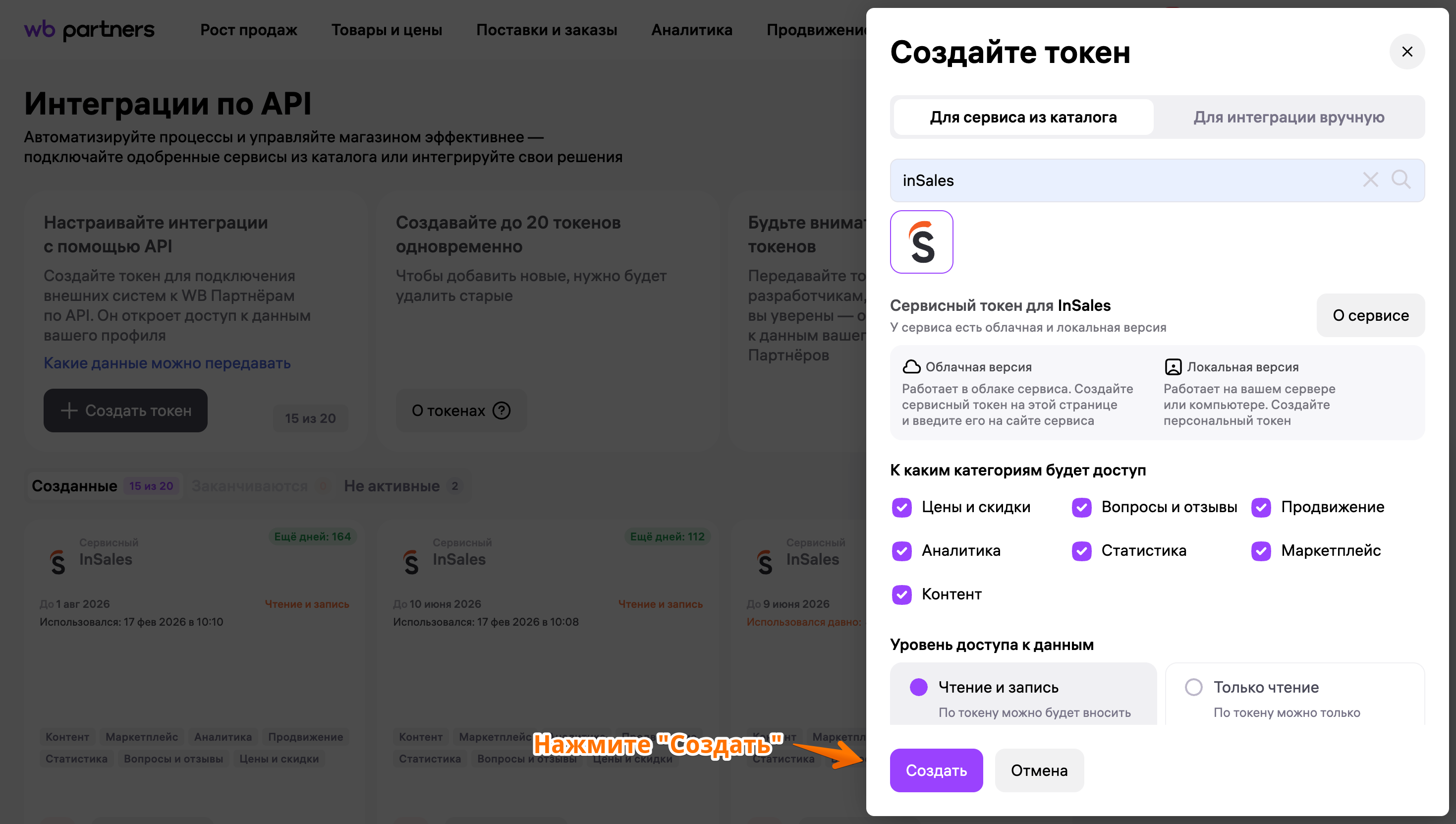Open the О сервисе info button
The height and width of the screenshot is (824, 1456).
[x=1370, y=315]
